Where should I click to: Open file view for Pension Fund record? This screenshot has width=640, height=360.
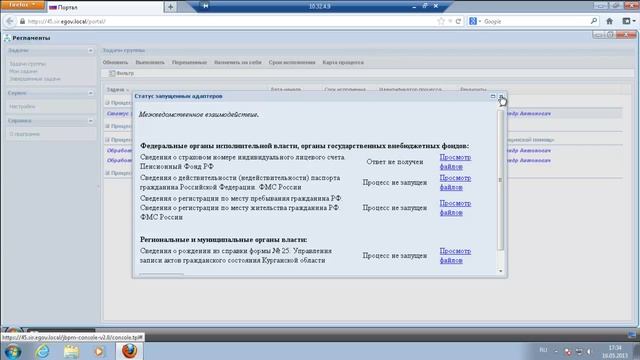click(x=455, y=162)
